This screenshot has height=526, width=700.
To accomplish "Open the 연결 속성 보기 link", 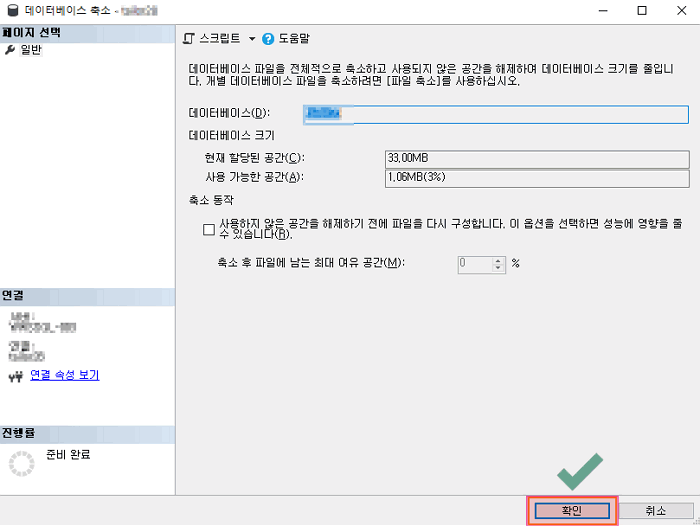I will point(65,375).
